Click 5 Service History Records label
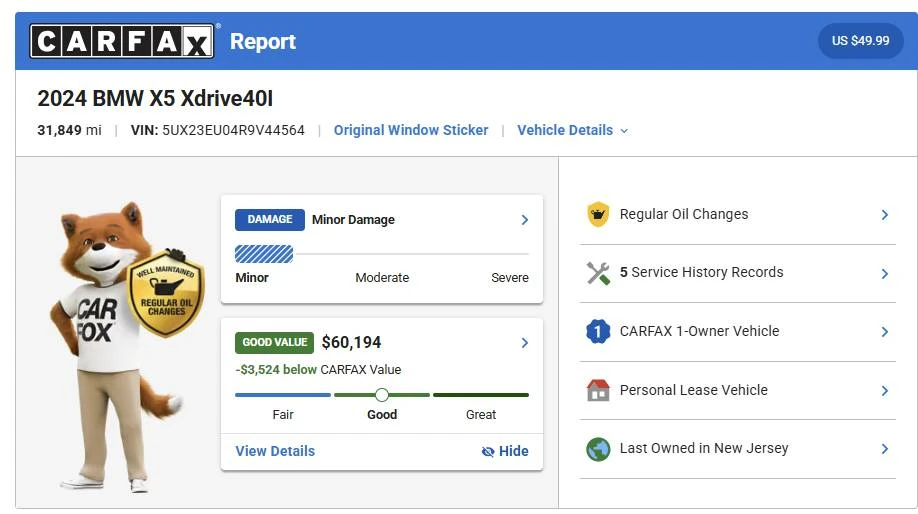 point(701,272)
